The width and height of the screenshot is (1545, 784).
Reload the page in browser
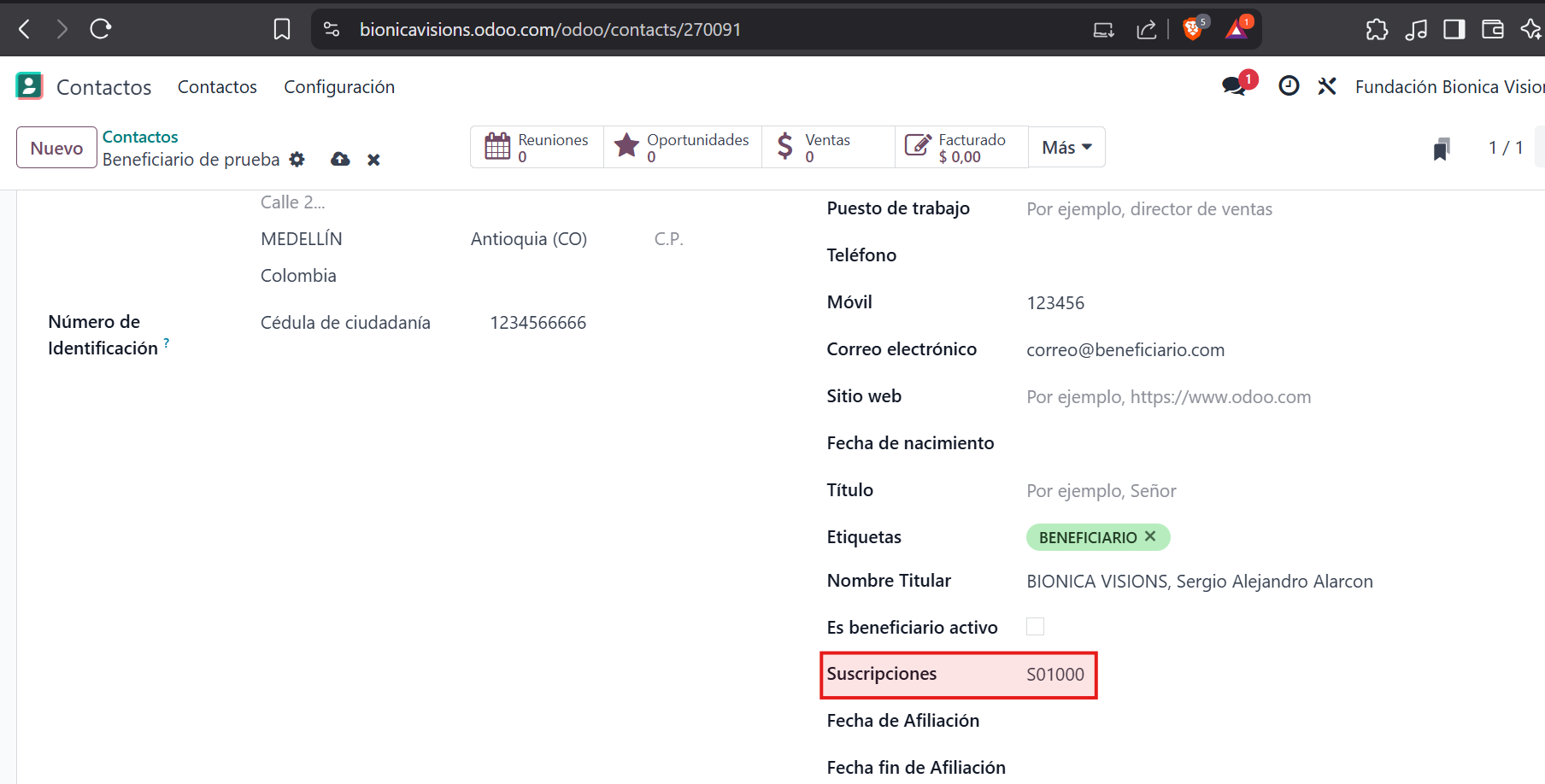click(101, 30)
